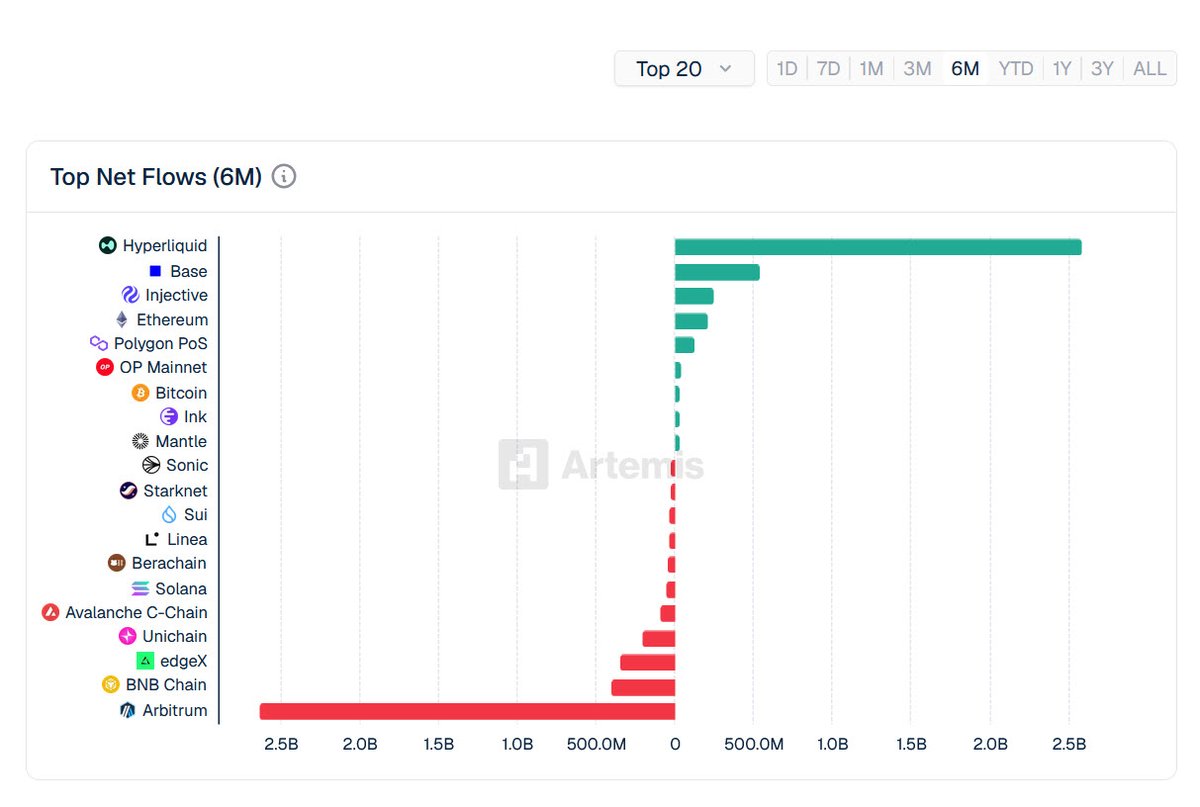Click the Polygon PoS label text
The image size is (1200, 807).
pos(161,344)
